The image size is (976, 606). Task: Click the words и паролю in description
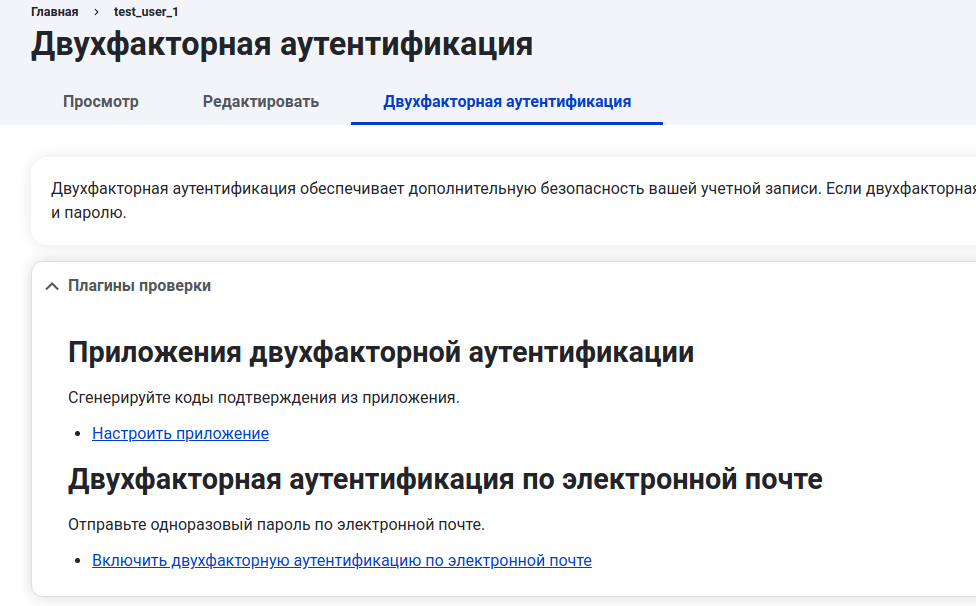(89, 212)
